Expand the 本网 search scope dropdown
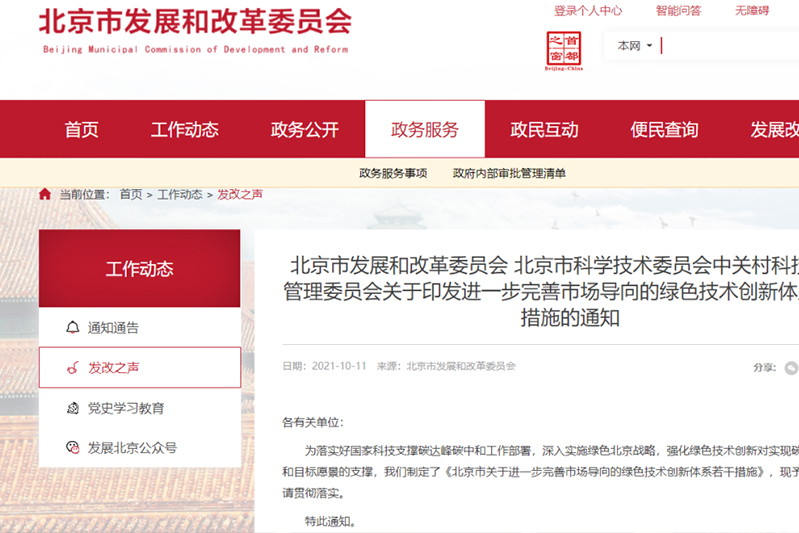The width and height of the screenshot is (799, 533). pyautogui.click(x=634, y=46)
